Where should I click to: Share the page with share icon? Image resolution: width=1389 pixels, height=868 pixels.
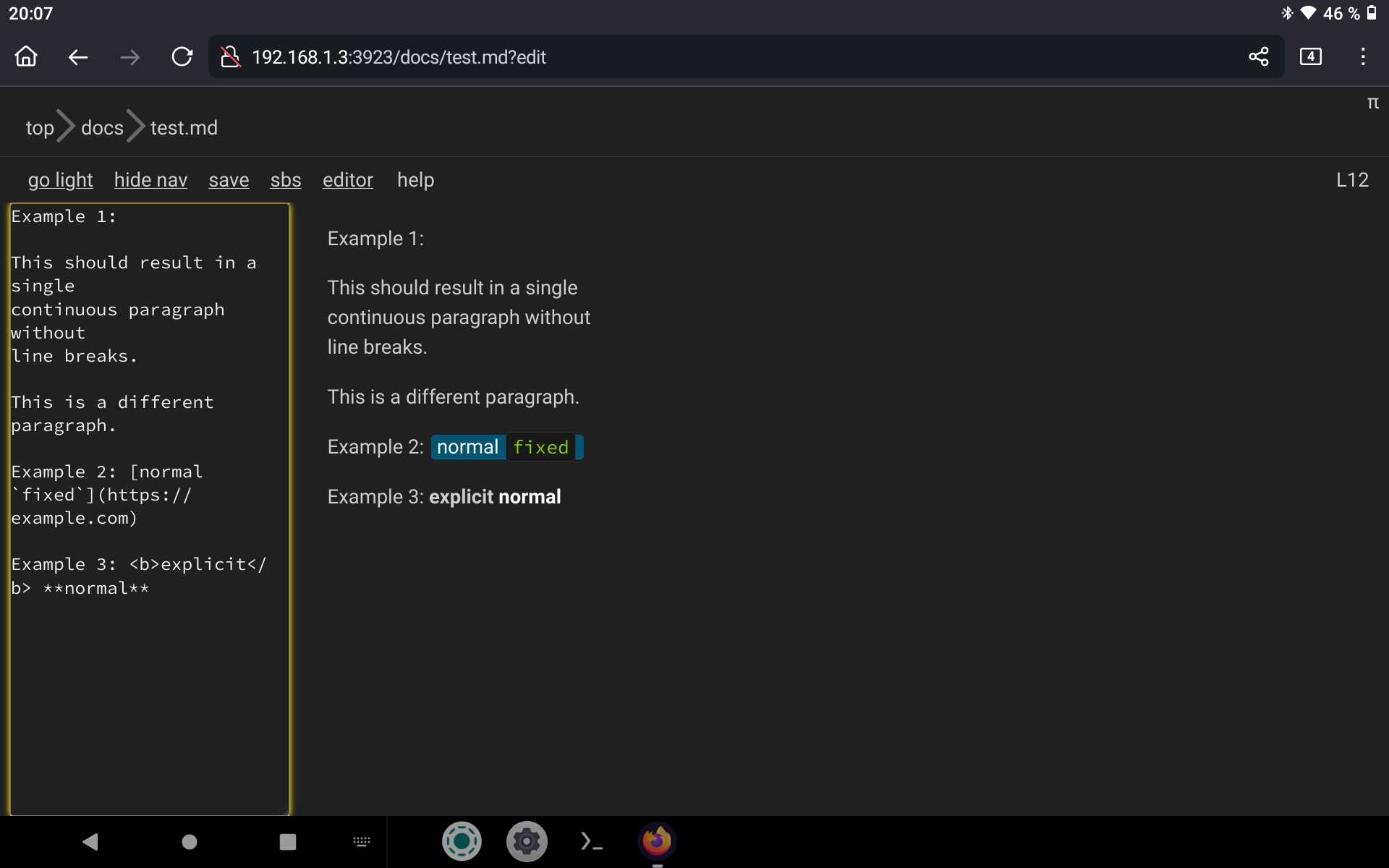[1259, 56]
